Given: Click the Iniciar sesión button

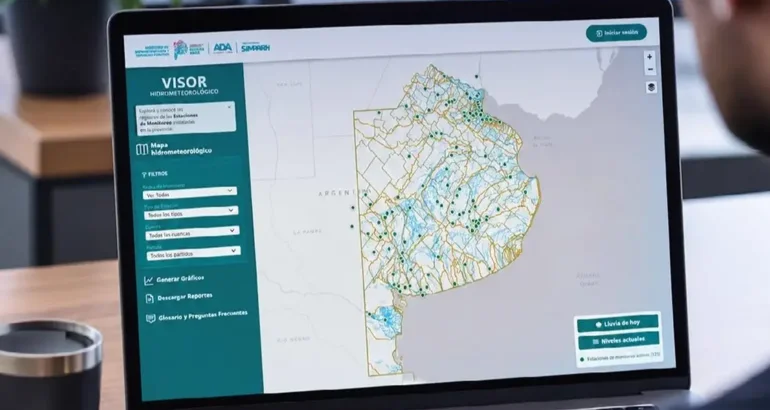Looking at the screenshot, I should click(616, 33).
